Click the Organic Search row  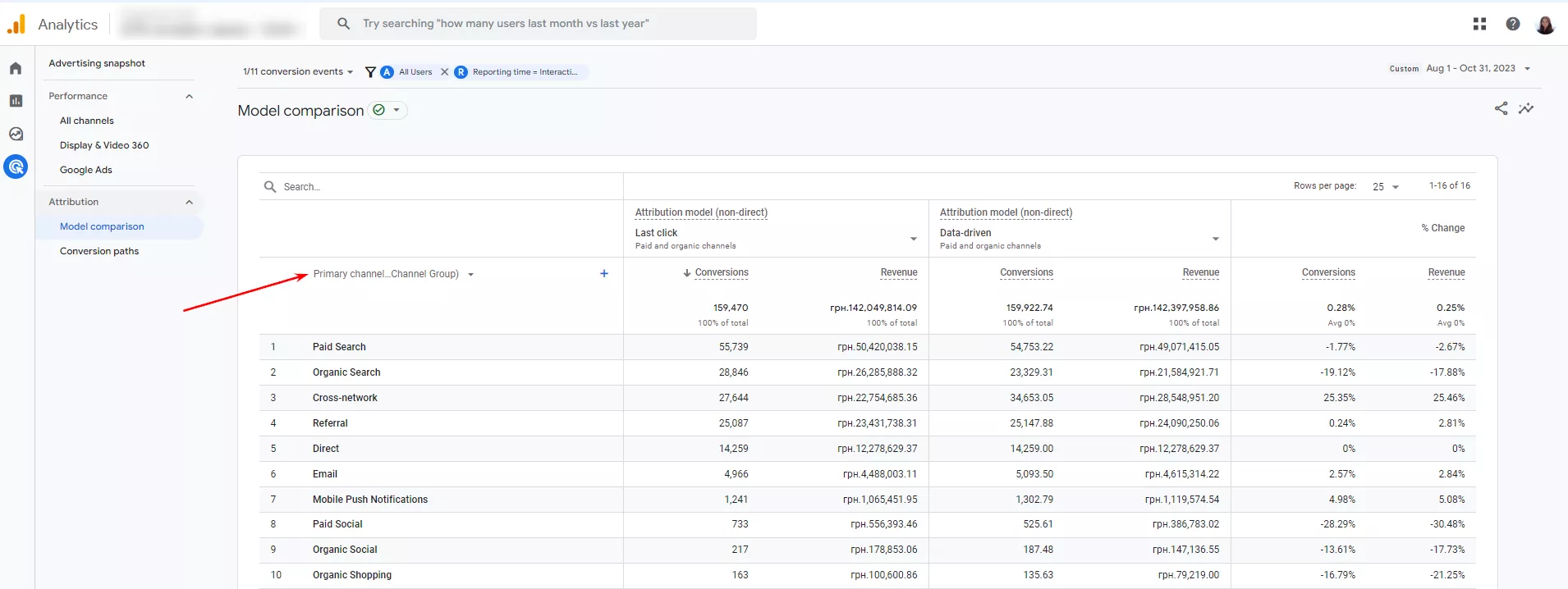click(867, 372)
